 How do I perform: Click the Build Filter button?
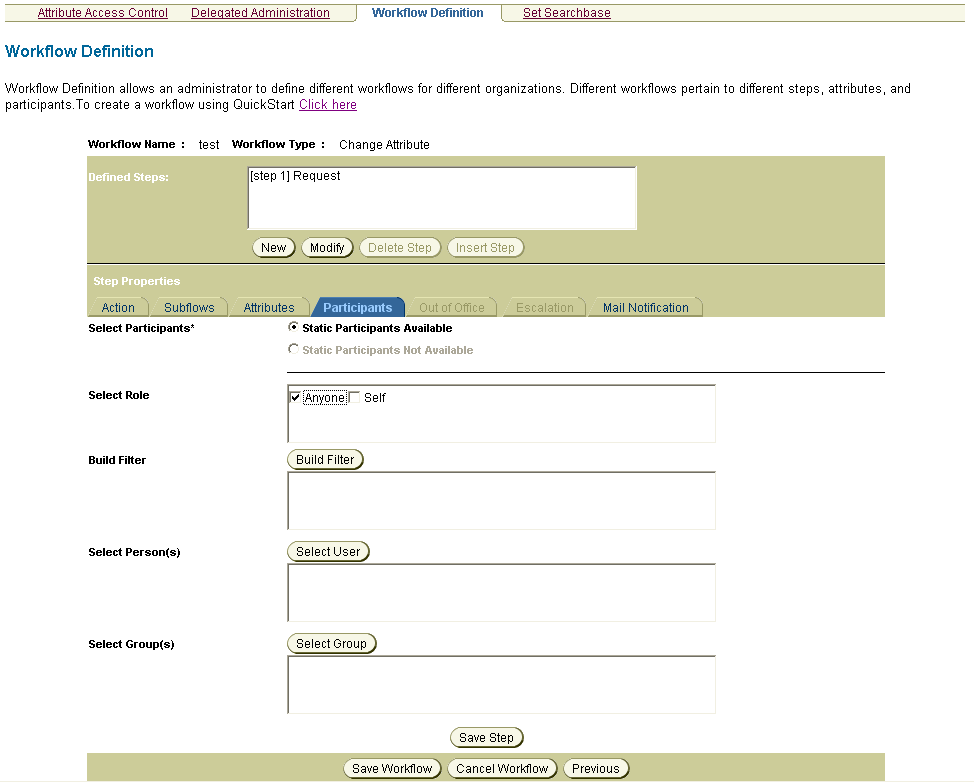coord(325,460)
